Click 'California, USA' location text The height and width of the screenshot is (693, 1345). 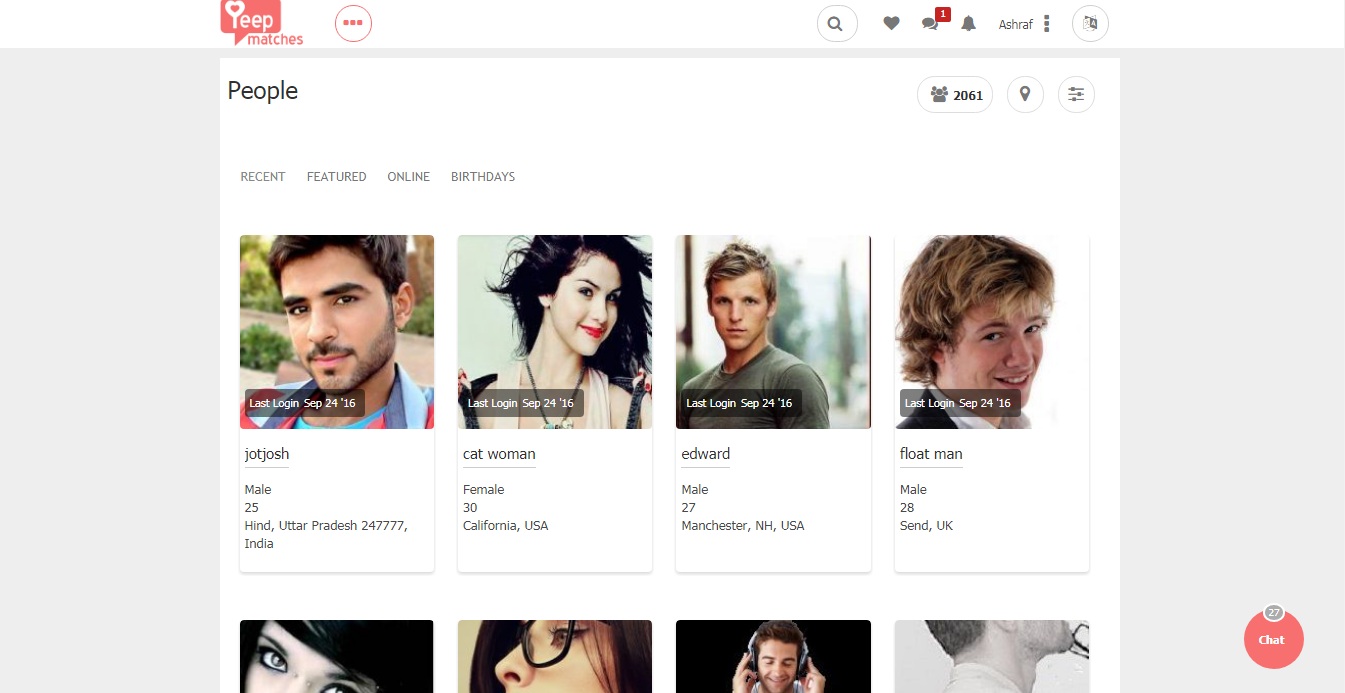506,526
